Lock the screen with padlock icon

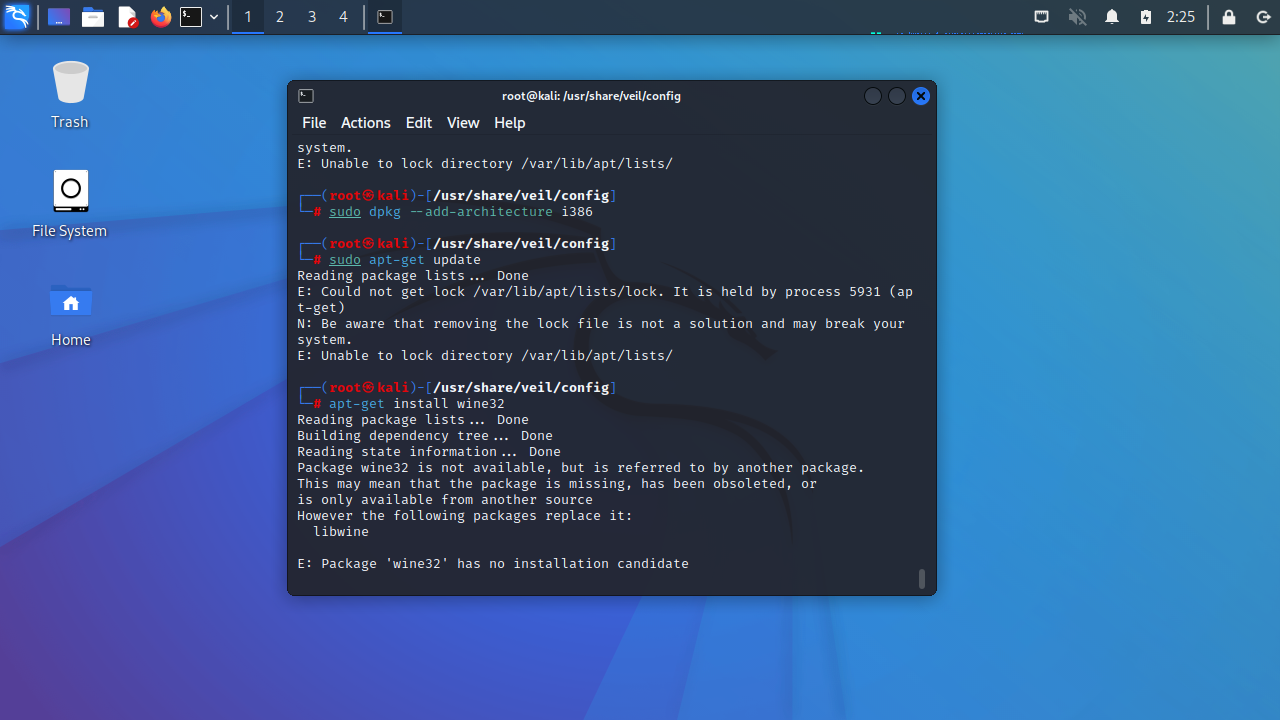pos(1229,17)
